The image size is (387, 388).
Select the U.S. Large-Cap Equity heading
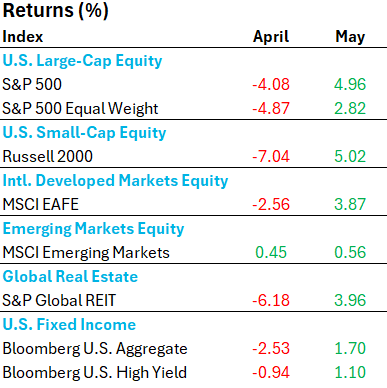coord(82,61)
